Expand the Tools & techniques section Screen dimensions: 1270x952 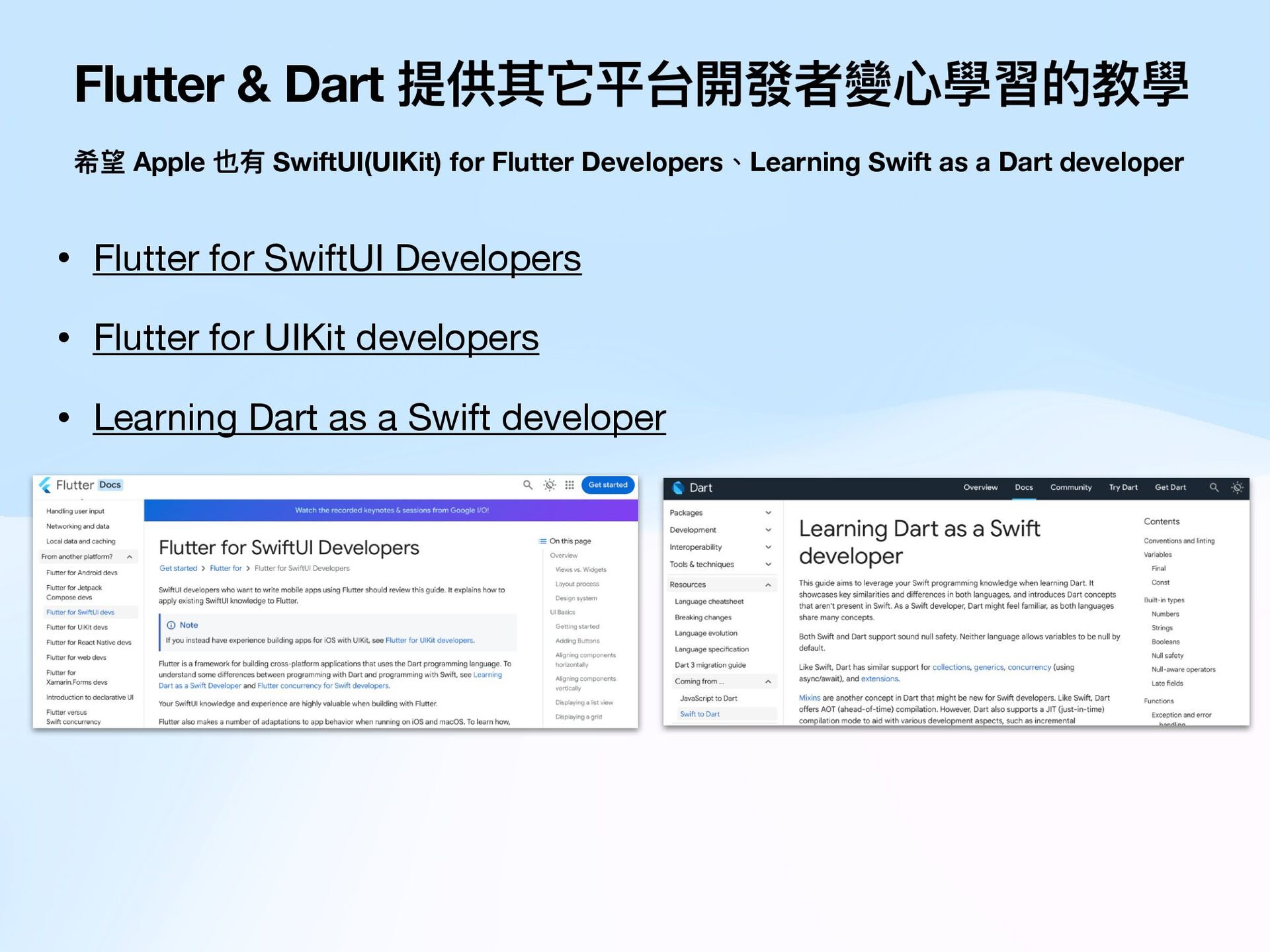click(x=720, y=565)
